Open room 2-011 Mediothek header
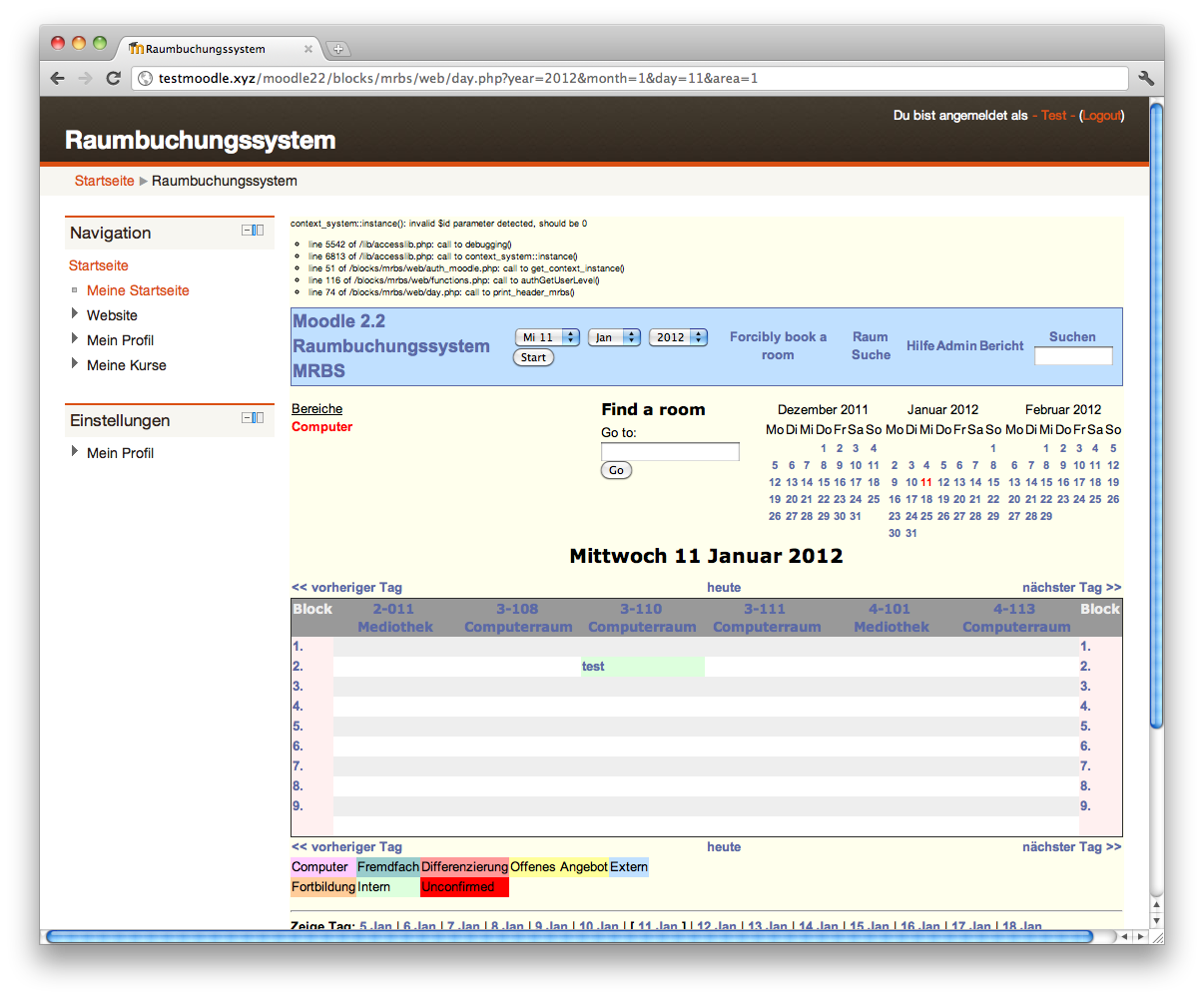The width and height of the screenshot is (1204, 999). pyautogui.click(x=394, y=618)
